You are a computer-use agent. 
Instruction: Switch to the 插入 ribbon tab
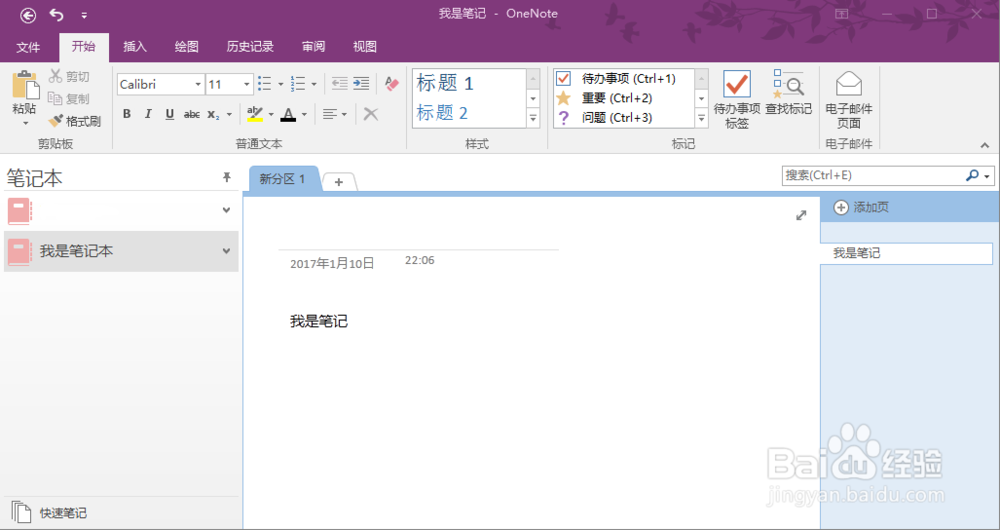coord(135,47)
